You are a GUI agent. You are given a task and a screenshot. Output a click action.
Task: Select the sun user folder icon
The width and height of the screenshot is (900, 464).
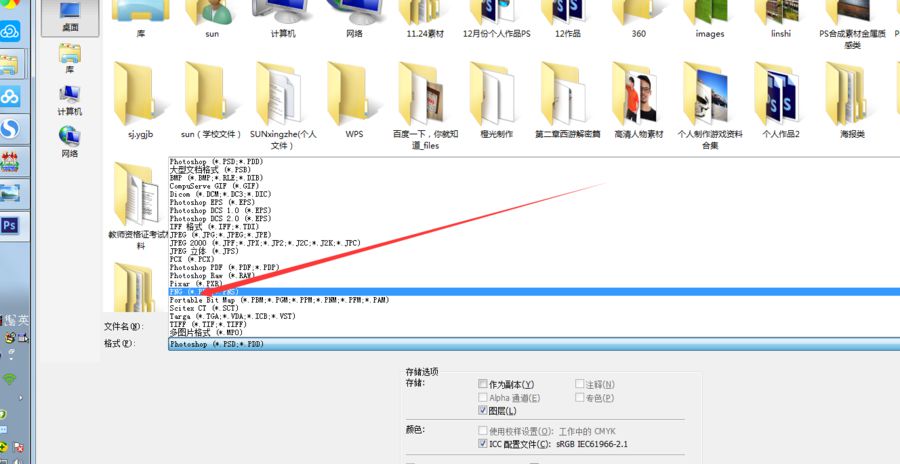click(212, 18)
